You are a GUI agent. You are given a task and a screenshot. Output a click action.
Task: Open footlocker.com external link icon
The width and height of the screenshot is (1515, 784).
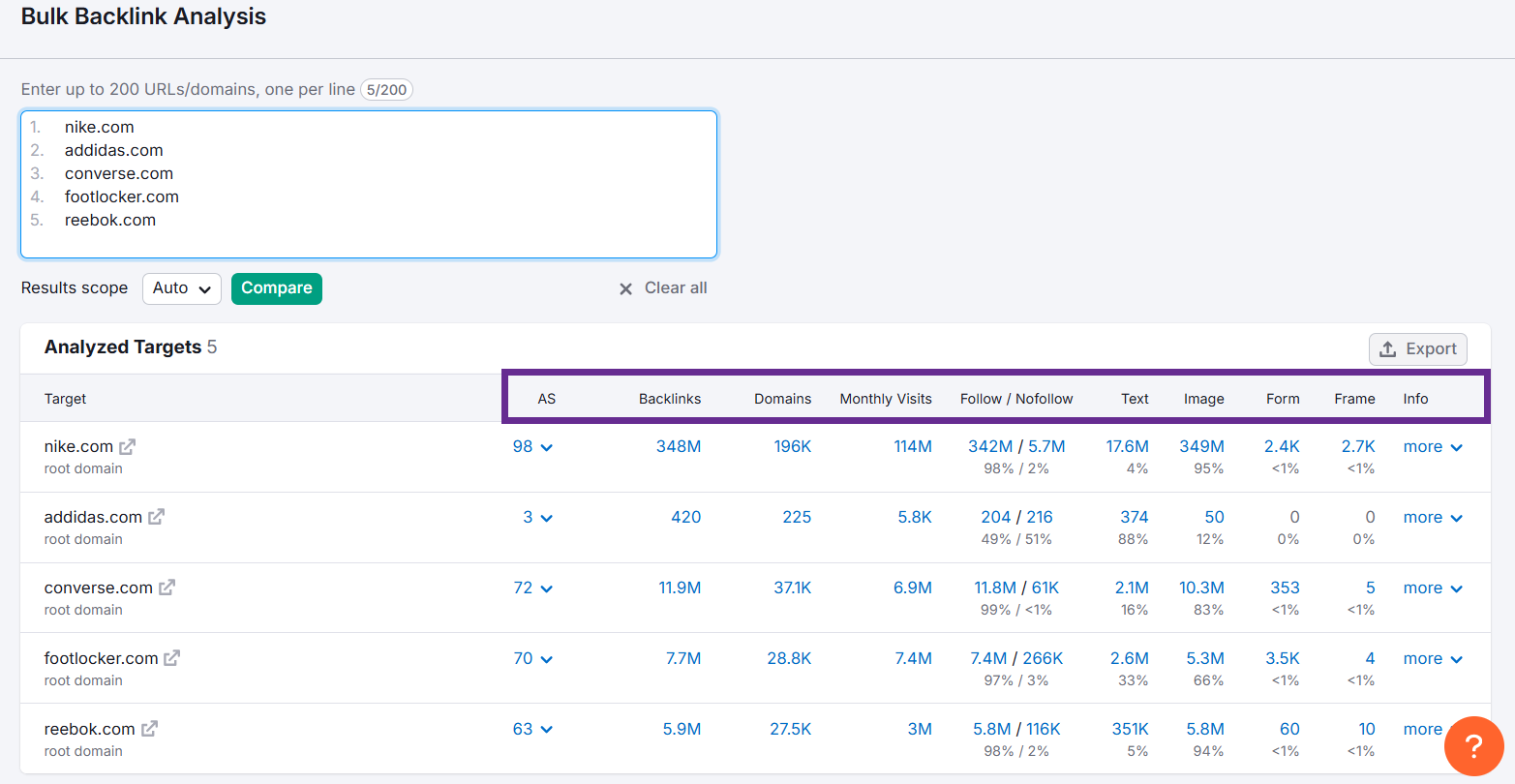point(171,658)
